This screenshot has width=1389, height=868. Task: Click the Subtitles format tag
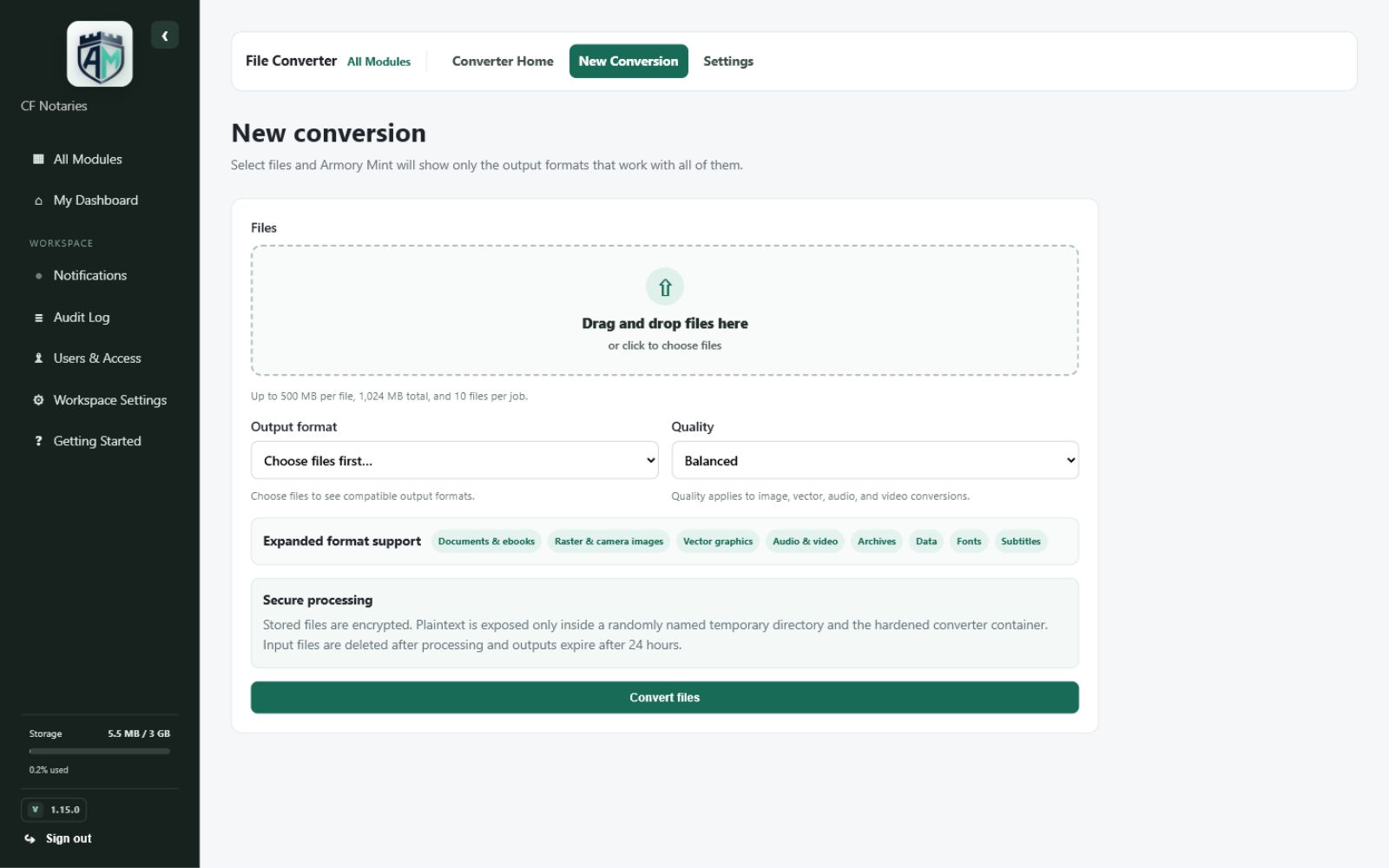coord(1021,542)
